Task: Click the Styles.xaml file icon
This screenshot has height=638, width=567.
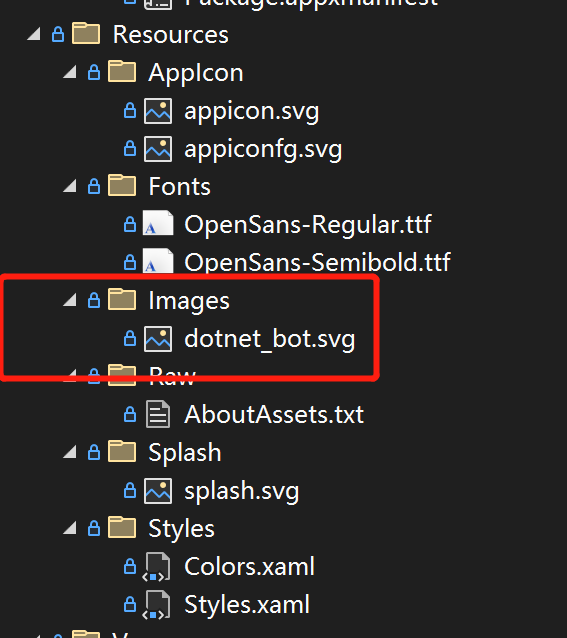Action: 156,605
